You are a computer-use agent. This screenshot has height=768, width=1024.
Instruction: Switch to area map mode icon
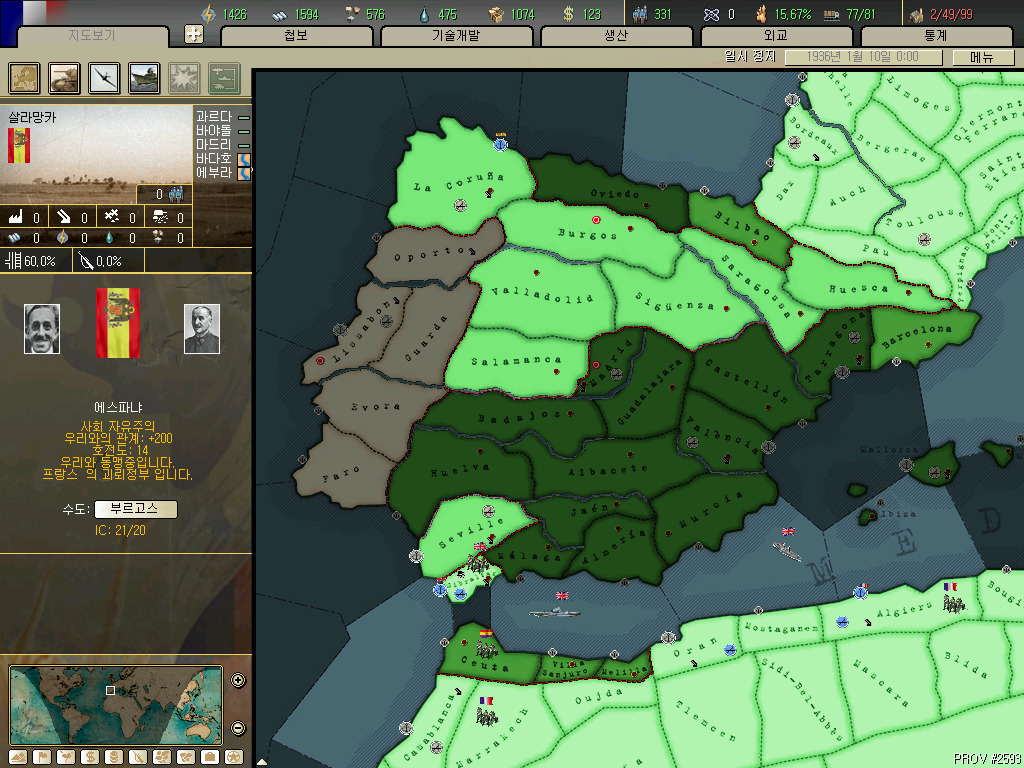click(185, 757)
